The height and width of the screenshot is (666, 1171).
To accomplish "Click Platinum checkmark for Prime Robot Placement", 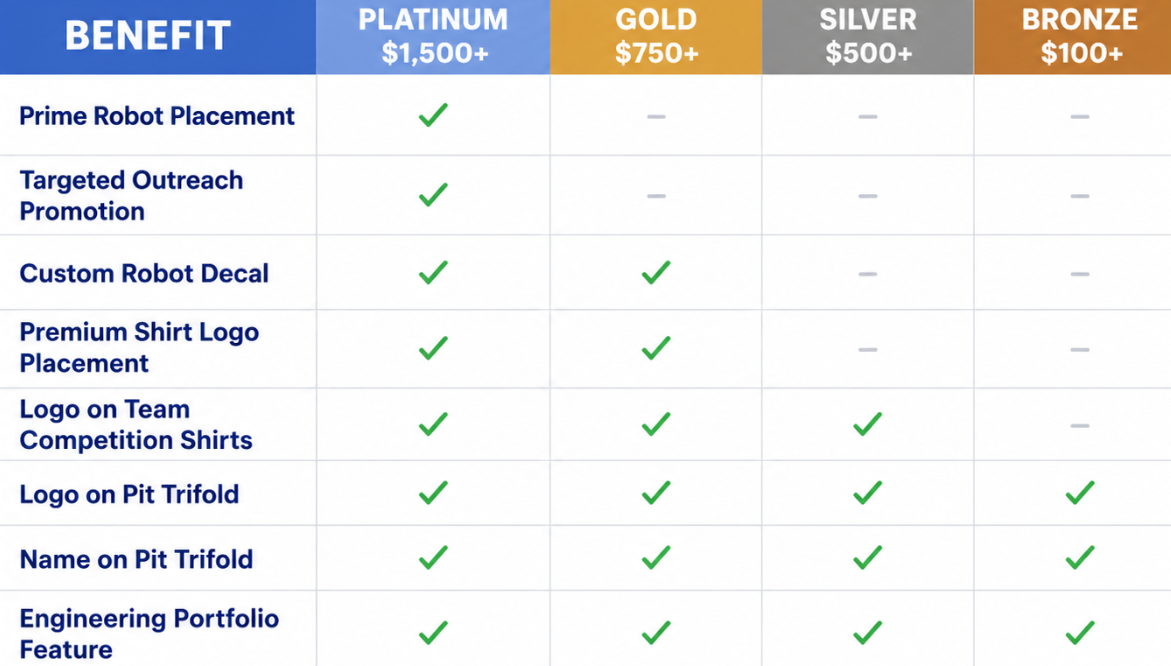I will [433, 115].
